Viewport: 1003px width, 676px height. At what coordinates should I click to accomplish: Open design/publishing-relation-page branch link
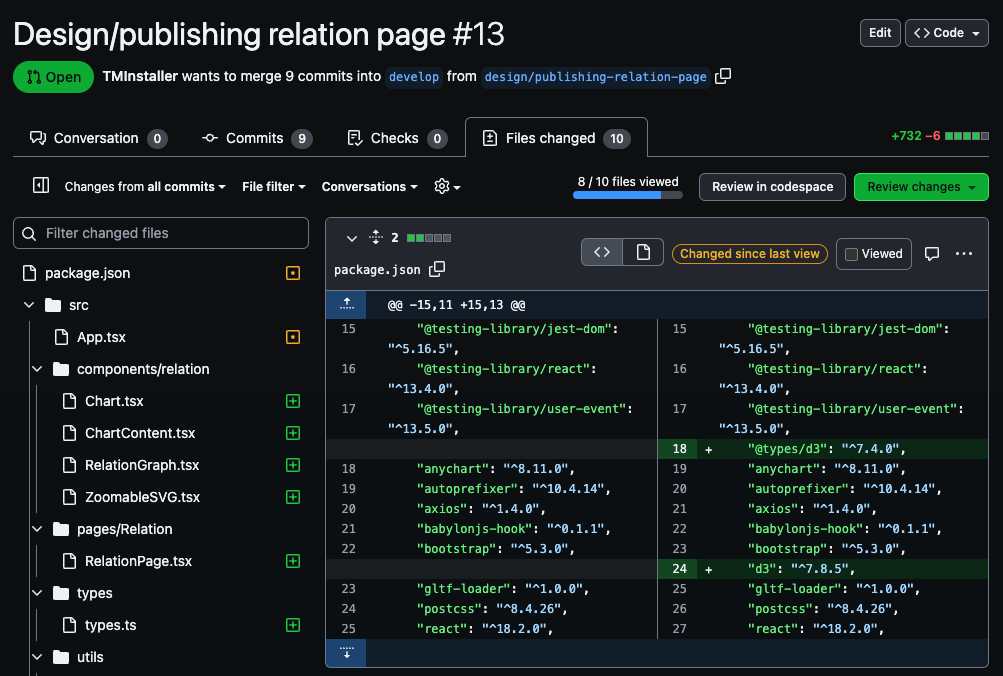[x=596, y=77]
